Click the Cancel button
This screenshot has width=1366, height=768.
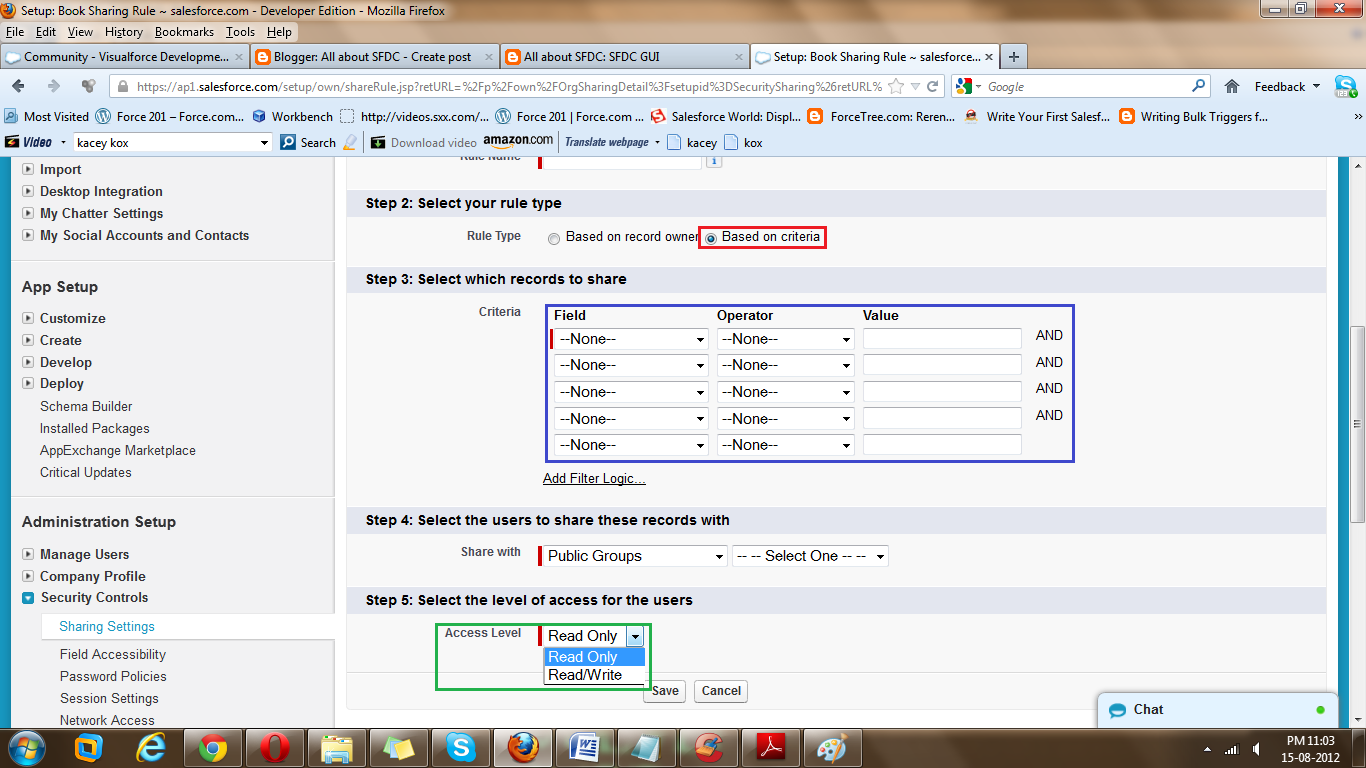720,691
